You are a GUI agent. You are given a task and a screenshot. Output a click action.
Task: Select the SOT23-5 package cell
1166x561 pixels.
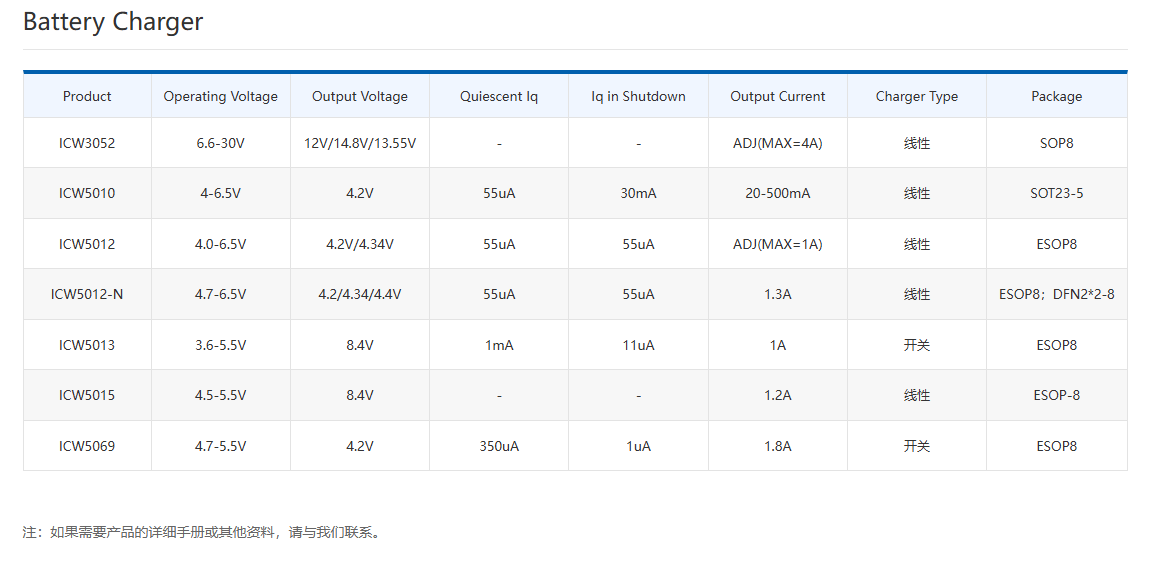click(1057, 193)
